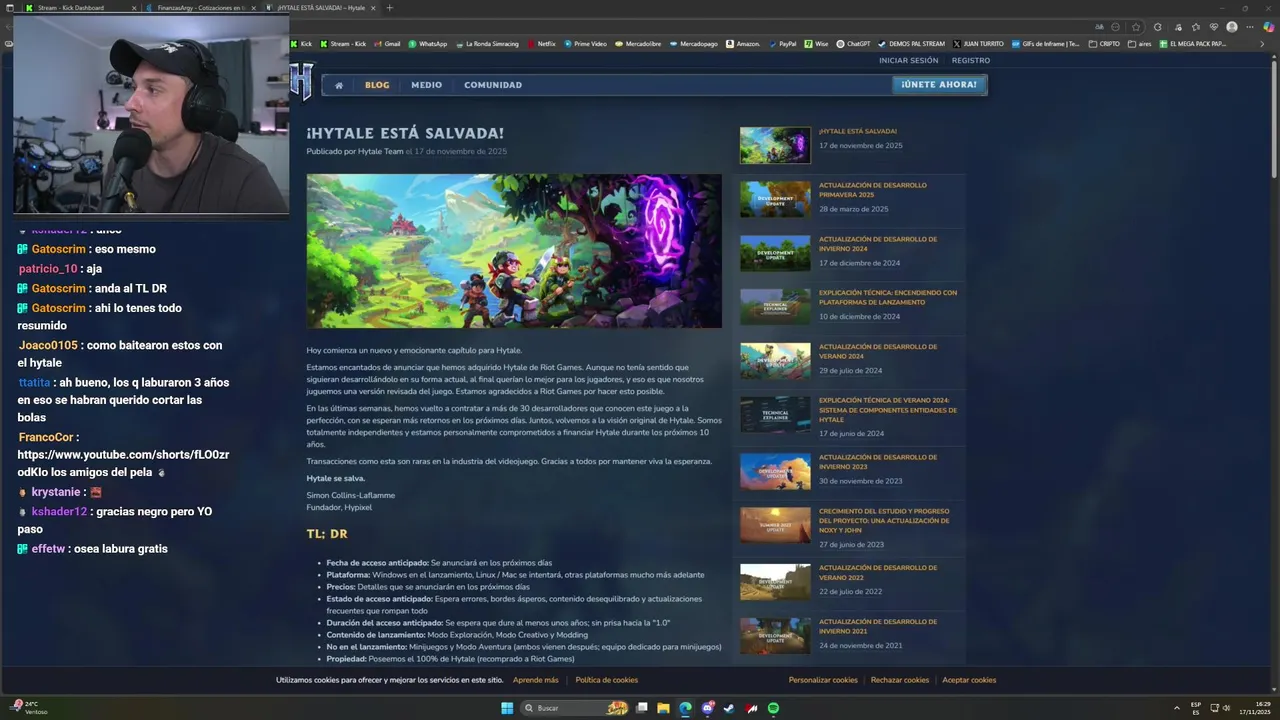
Task: Open Encendiendo con Plataformas de Lanzamiento post
Action: 888,298
